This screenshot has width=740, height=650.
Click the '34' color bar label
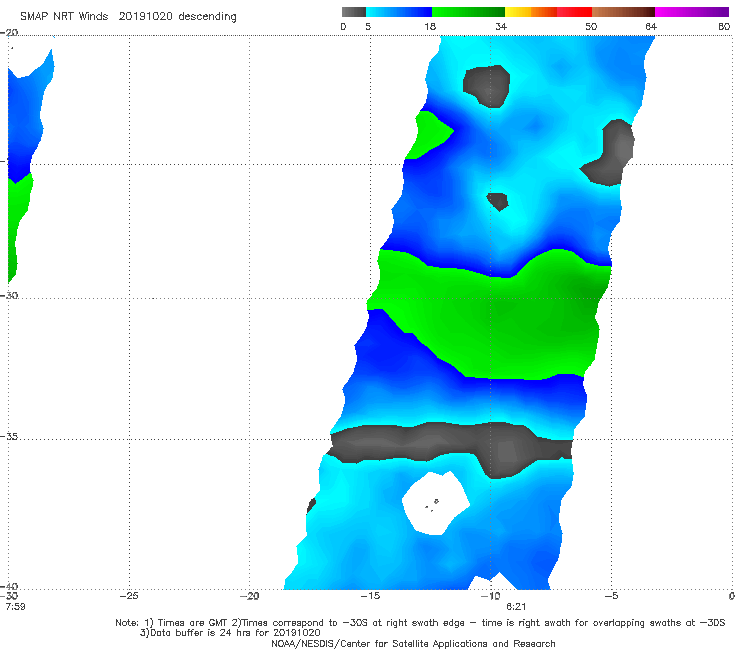click(x=501, y=26)
